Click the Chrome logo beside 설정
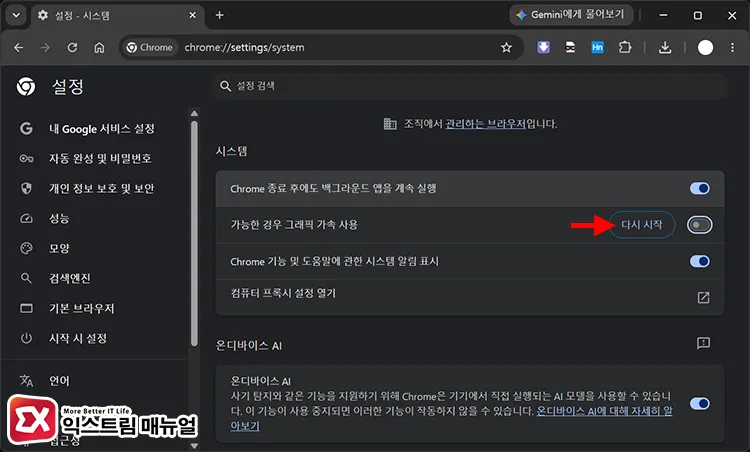Screen dimensions: 750x452 pyautogui.click(x=26, y=87)
